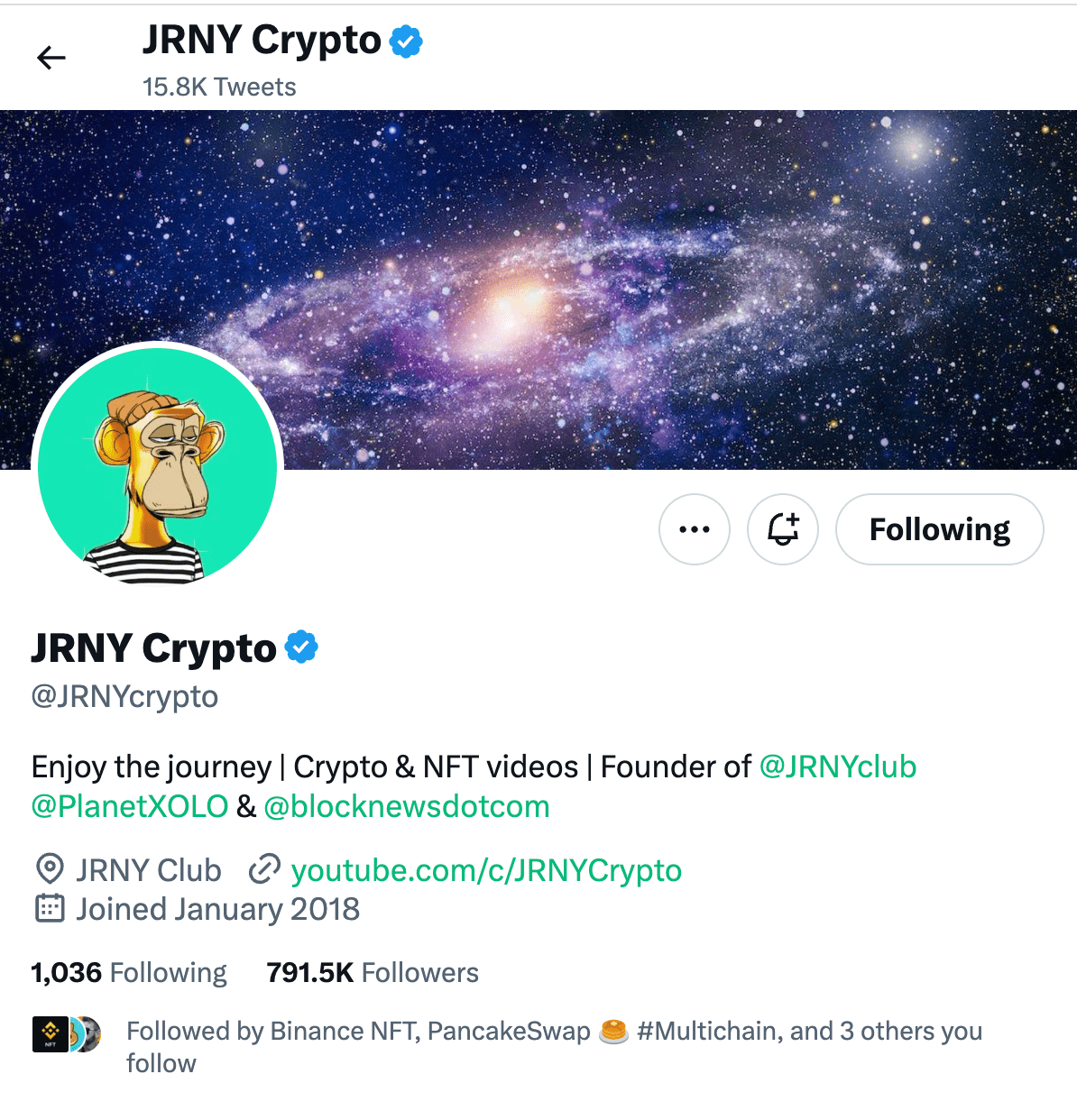Open the @PlanetXOLO mention link
Image resolution: width=1077 pixels, height=1120 pixels.
click(x=130, y=806)
